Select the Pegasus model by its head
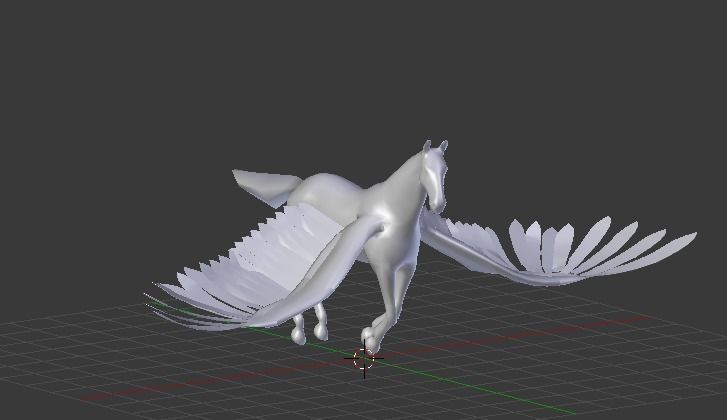 click(434, 176)
